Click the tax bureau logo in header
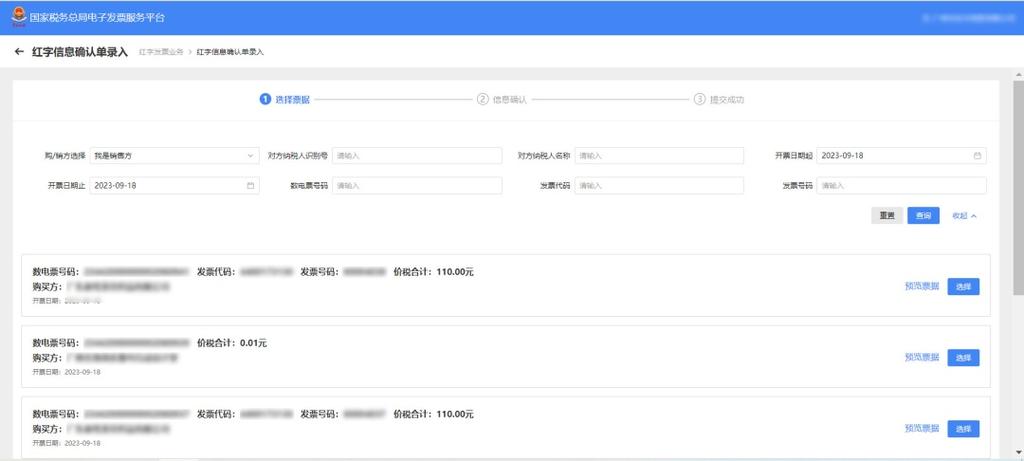 19,17
